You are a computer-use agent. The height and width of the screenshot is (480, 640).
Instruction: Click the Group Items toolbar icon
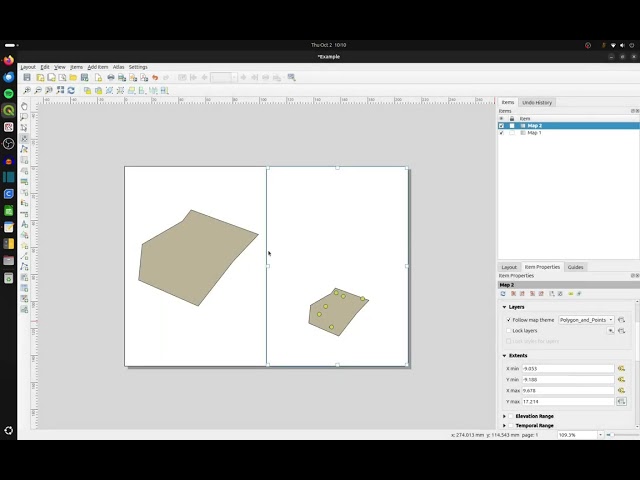(109, 91)
